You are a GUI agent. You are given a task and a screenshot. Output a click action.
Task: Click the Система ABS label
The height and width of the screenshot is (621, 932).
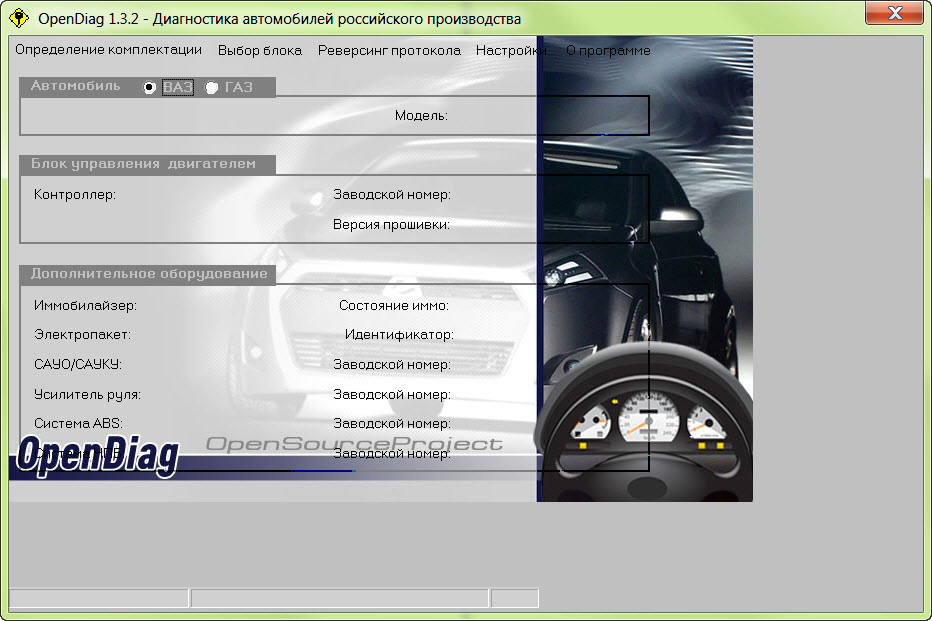pos(78,424)
